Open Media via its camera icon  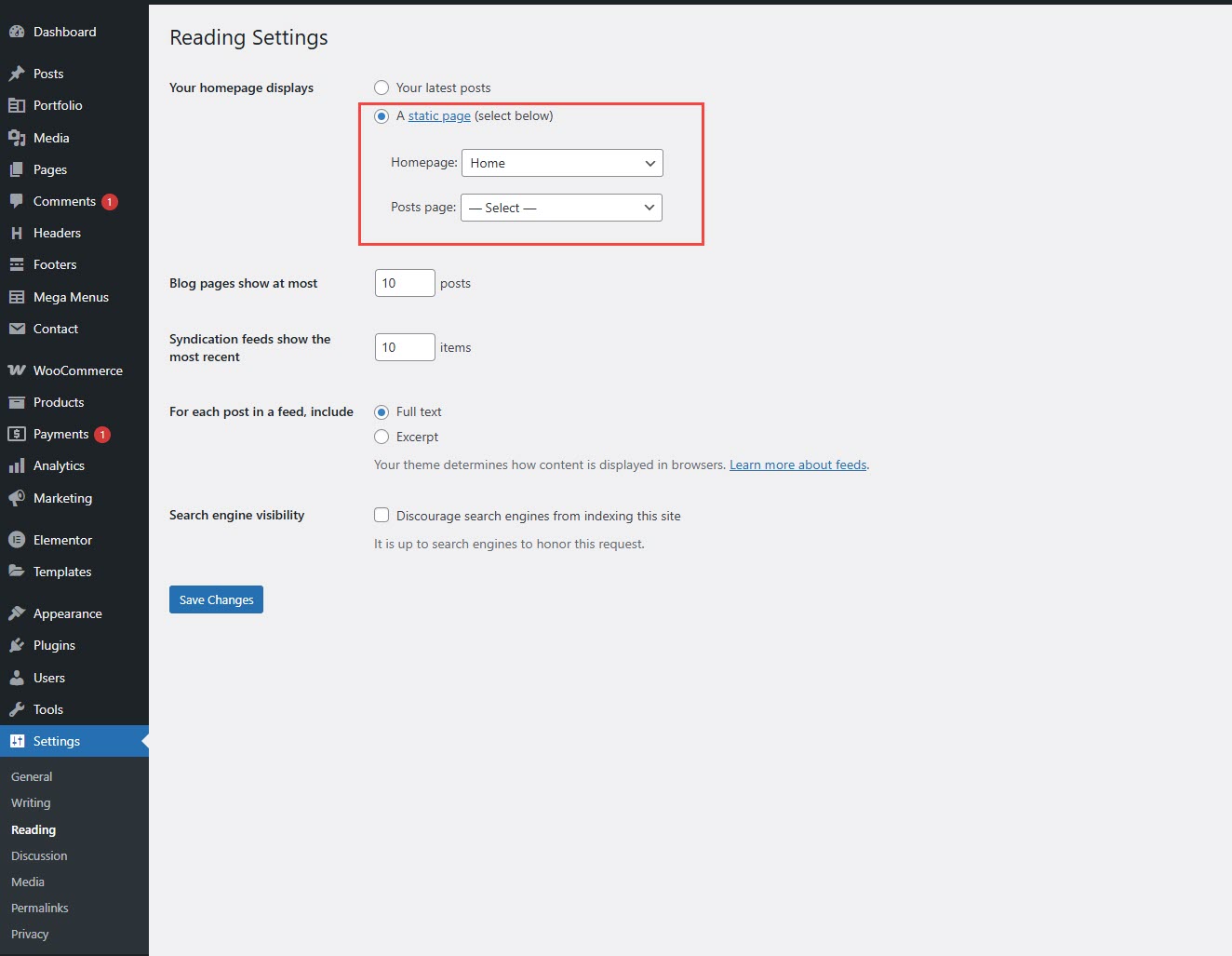coord(17,138)
